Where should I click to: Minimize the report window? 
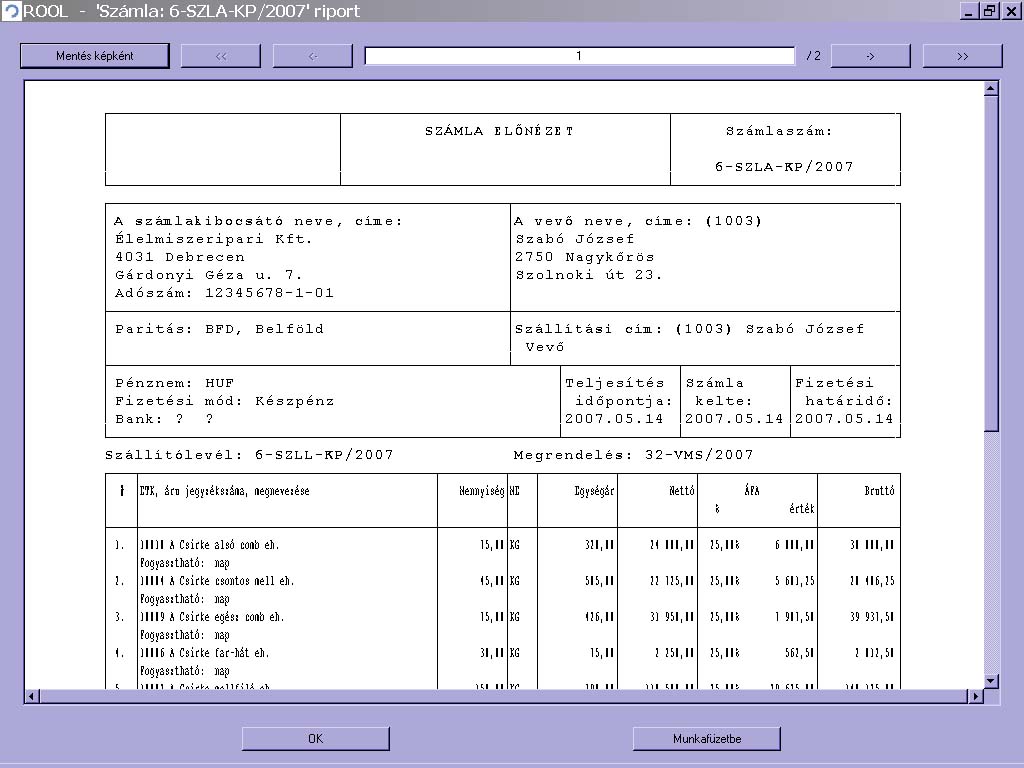(969, 11)
